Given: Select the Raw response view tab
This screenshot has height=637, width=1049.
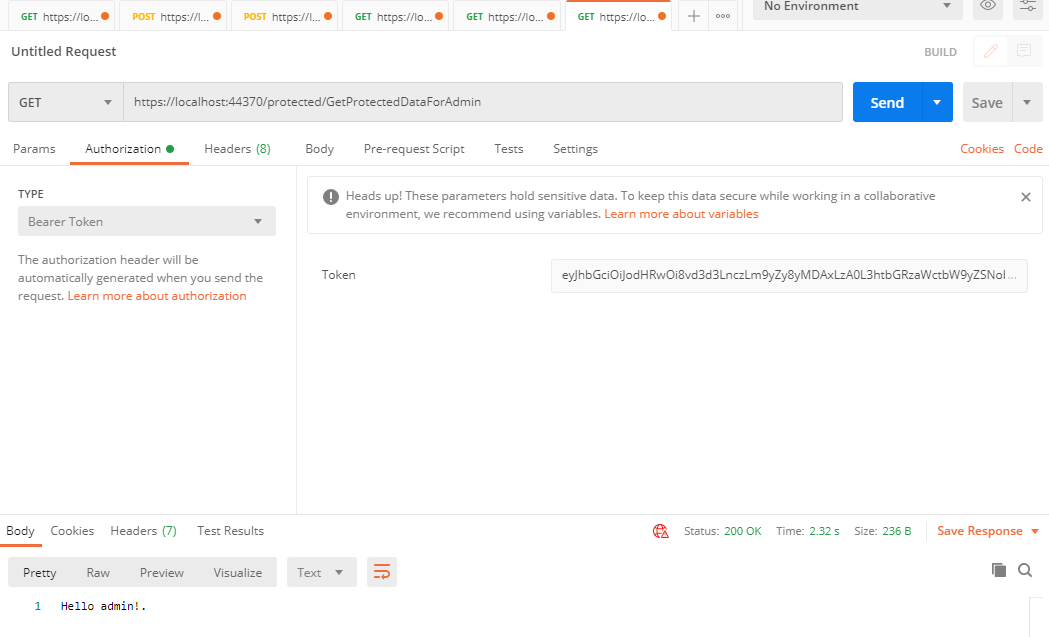Looking at the screenshot, I should (x=97, y=572).
